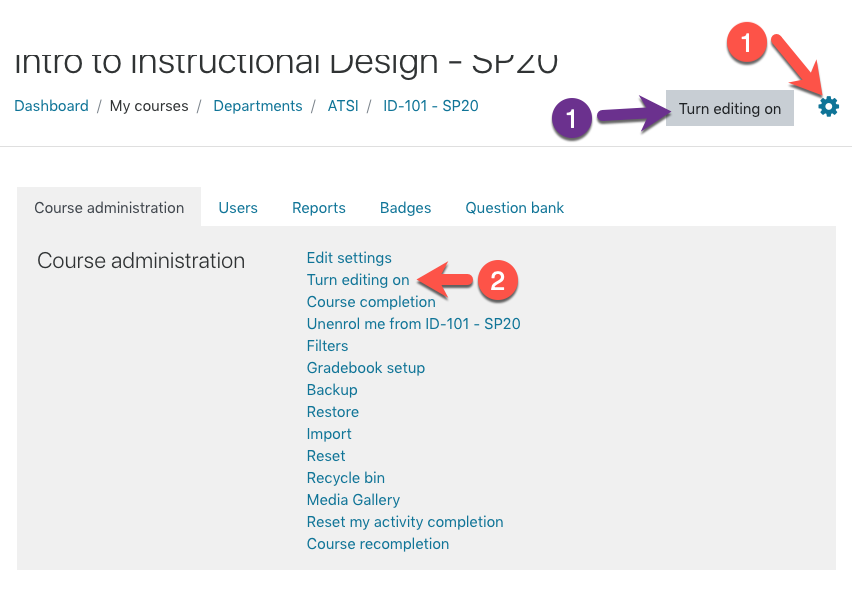Open the ID-101 - SP20 breadcrumb
The width and height of the screenshot is (852, 601).
click(x=430, y=105)
